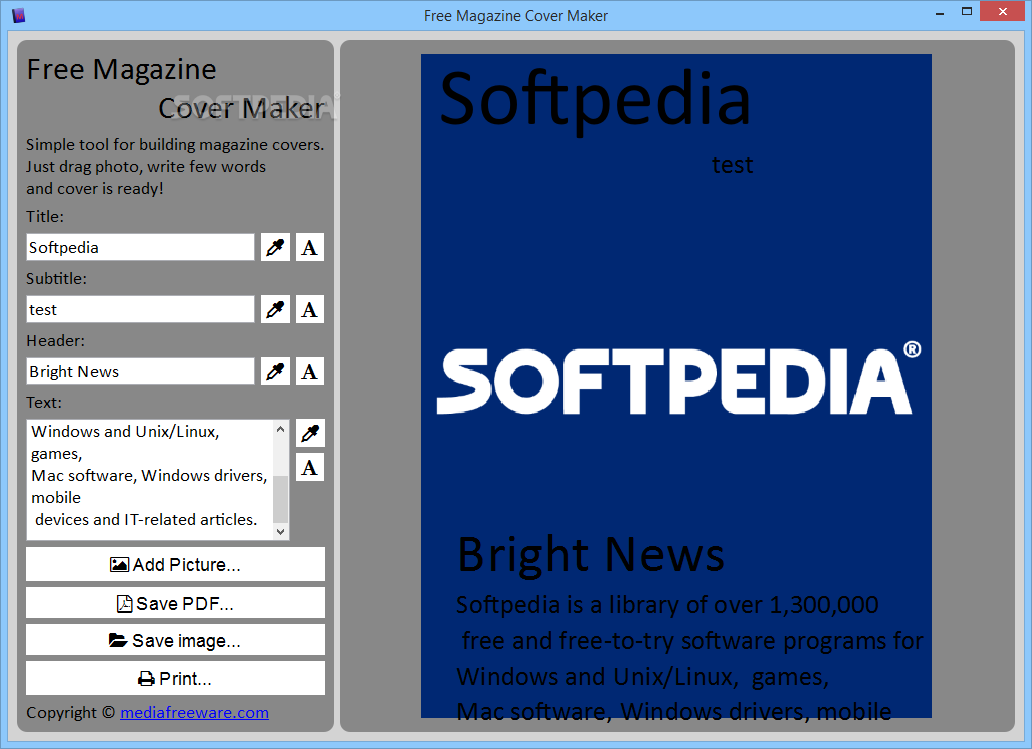
Task: Pick subtitle color with the eyedropper
Action: point(275,309)
